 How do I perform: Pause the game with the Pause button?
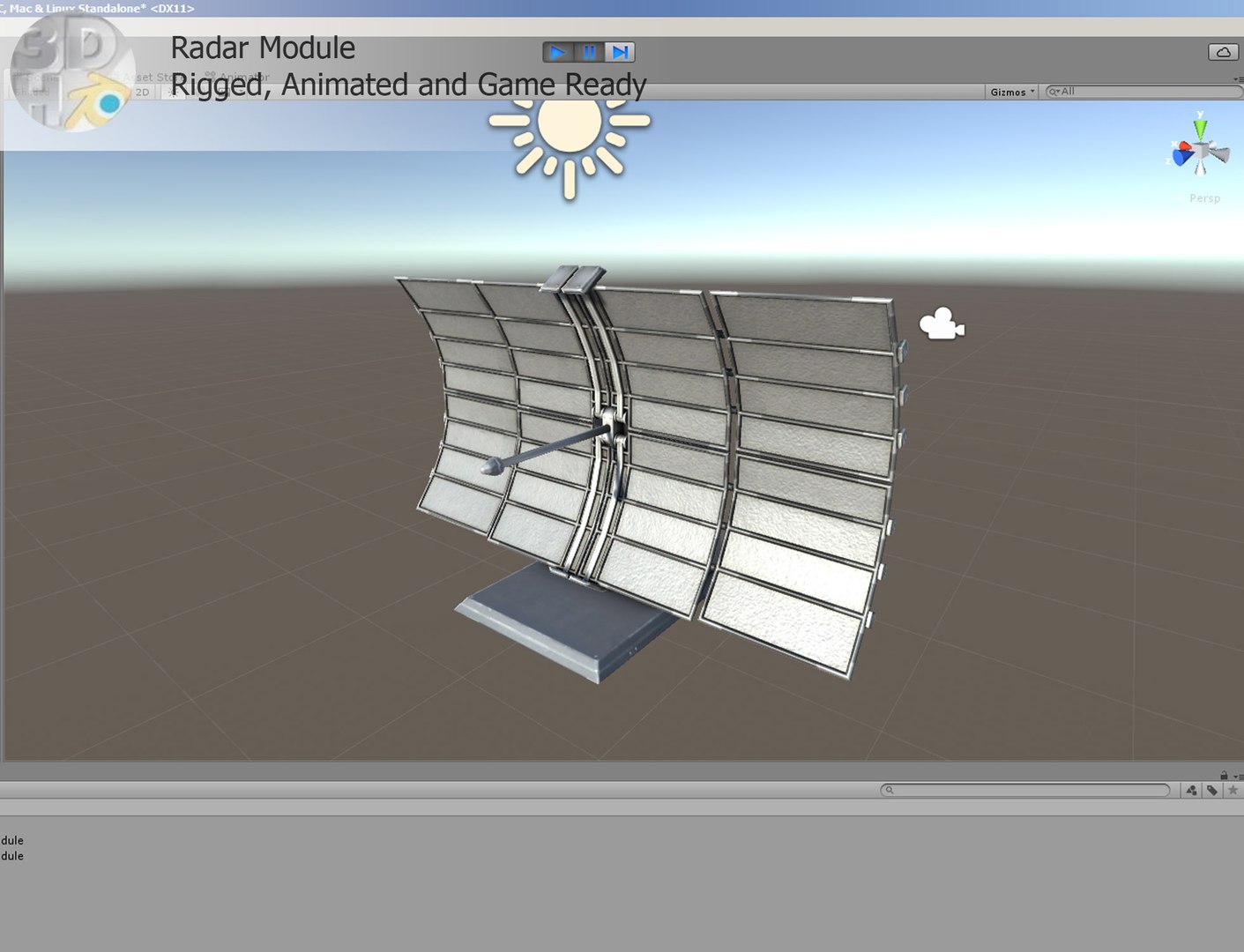point(589,52)
